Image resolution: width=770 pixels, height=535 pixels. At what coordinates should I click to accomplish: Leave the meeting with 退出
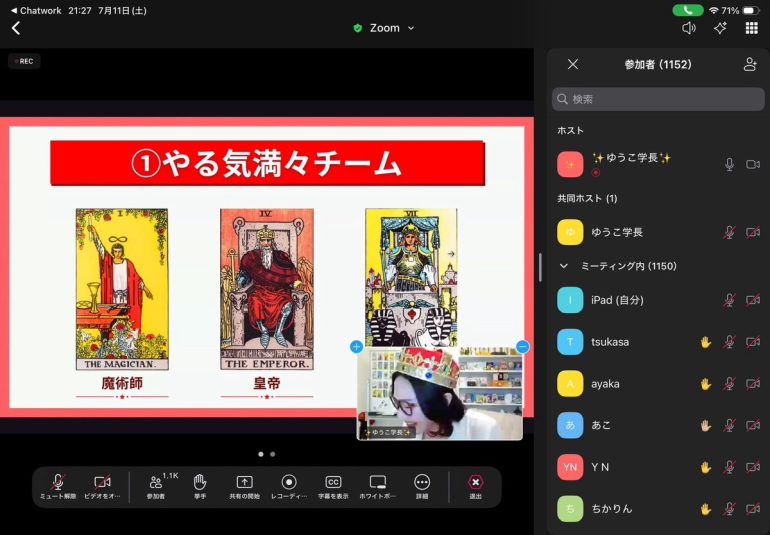click(475, 487)
